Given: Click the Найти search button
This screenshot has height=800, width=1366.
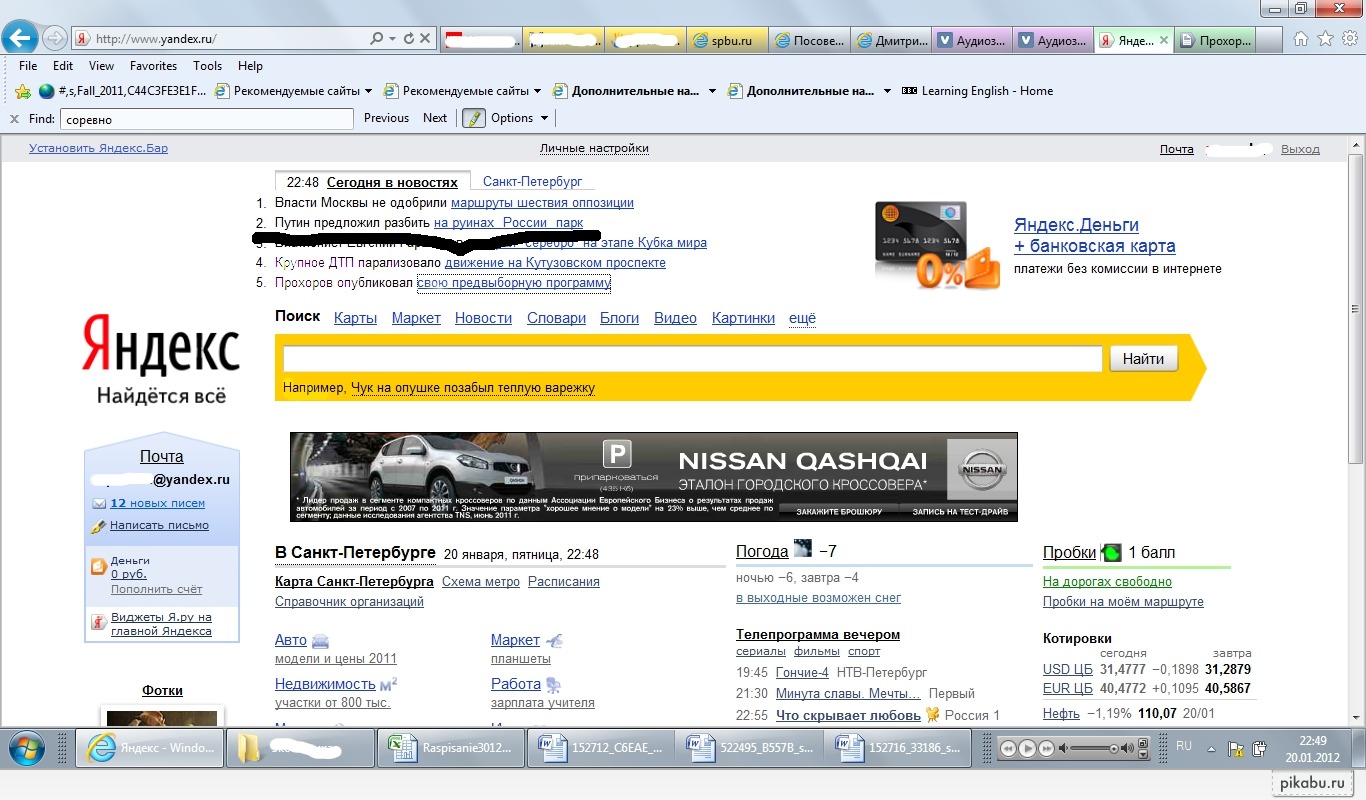Looking at the screenshot, I should tap(1144, 359).
